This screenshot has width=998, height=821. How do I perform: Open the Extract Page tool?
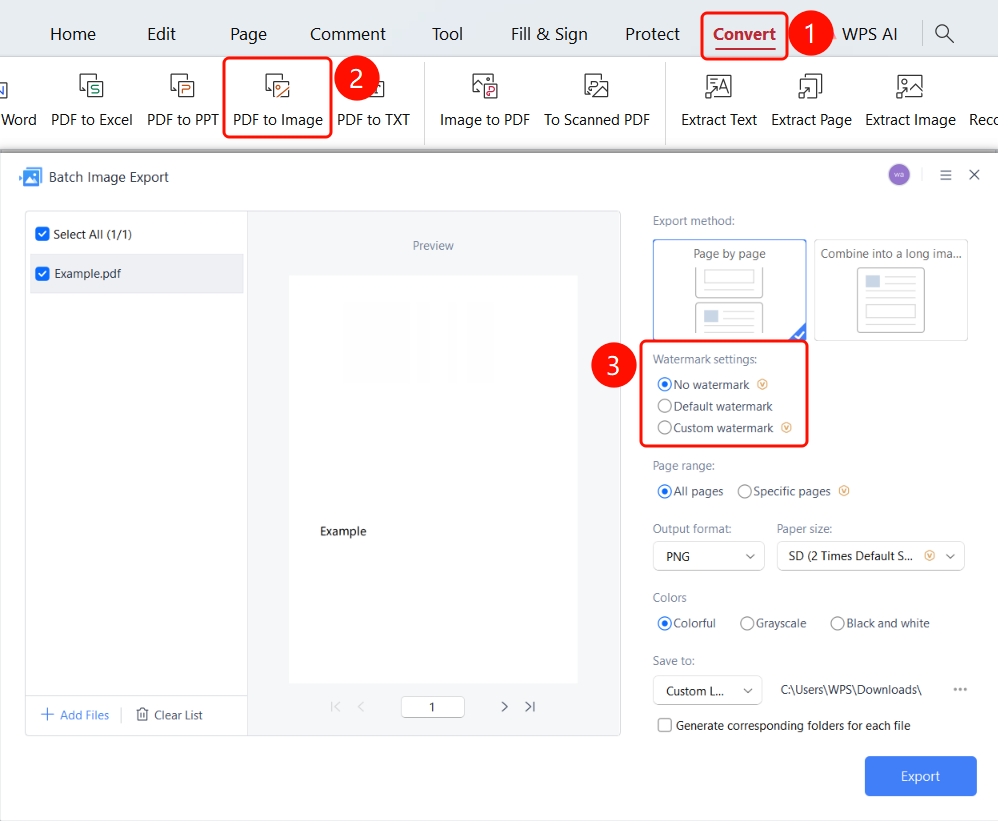[811, 101]
